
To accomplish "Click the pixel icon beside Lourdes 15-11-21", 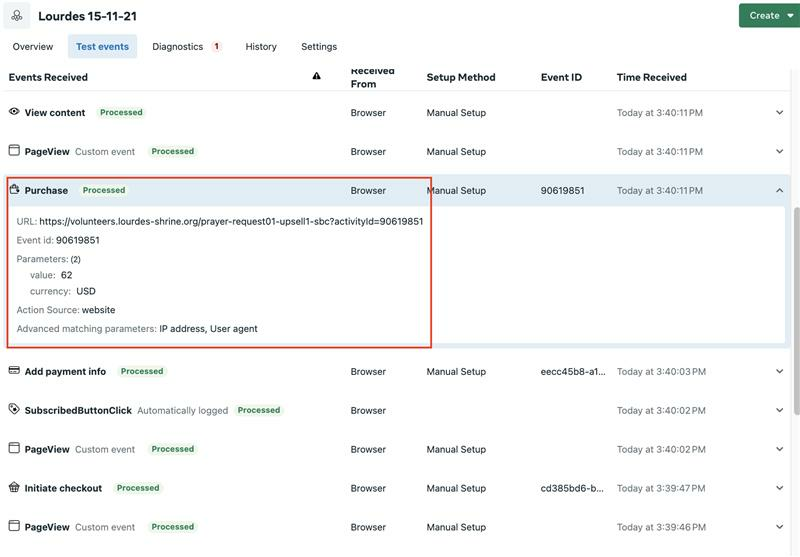I will tap(17, 16).
